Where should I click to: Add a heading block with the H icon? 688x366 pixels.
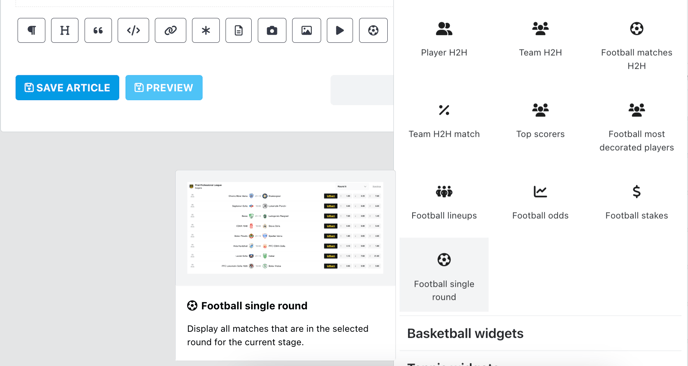pos(64,30)
